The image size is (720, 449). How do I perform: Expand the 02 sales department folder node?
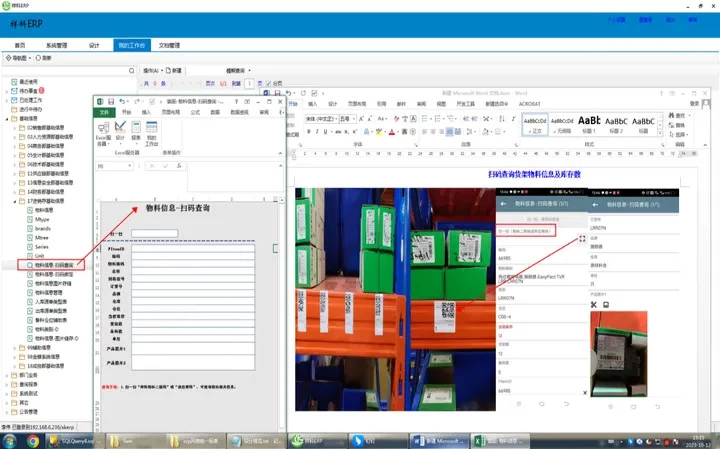point(14,127)
